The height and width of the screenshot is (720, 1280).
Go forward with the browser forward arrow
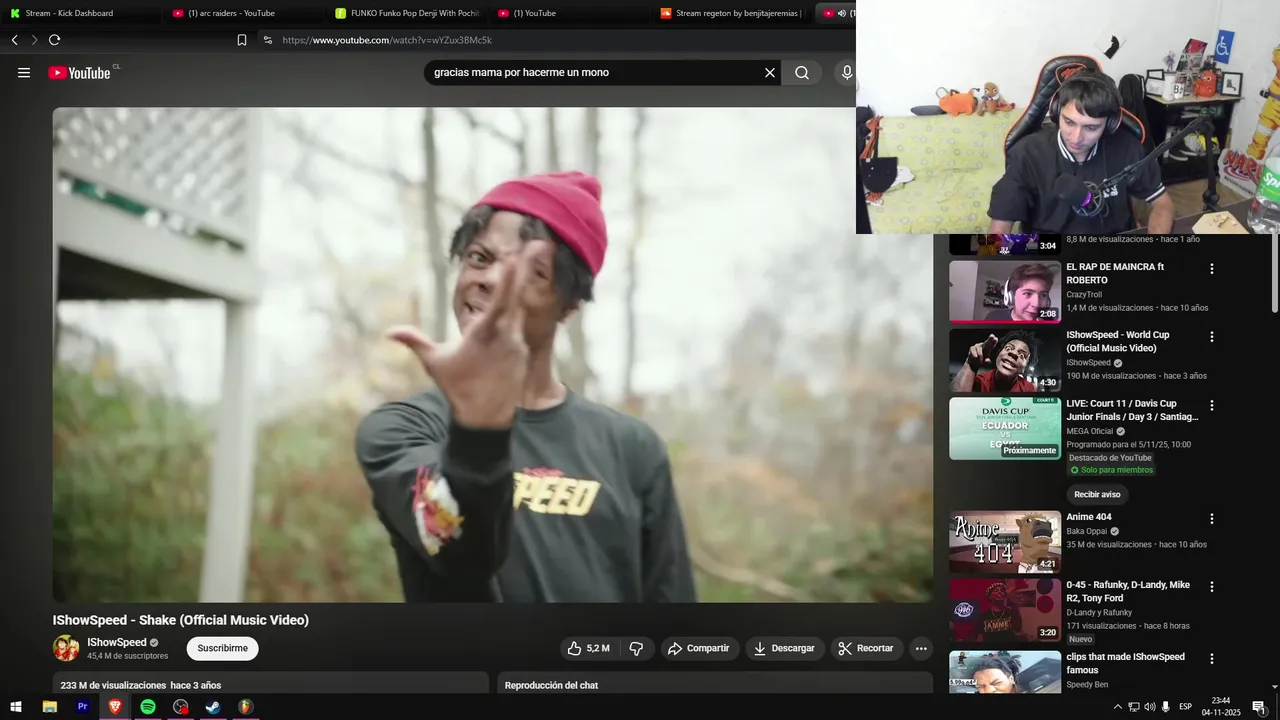coord(34,40)
